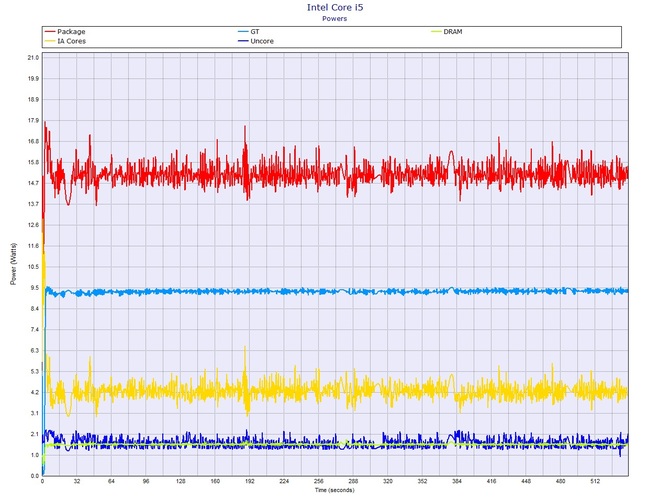Click the 4.2 y-axis value

click(34, 393)
